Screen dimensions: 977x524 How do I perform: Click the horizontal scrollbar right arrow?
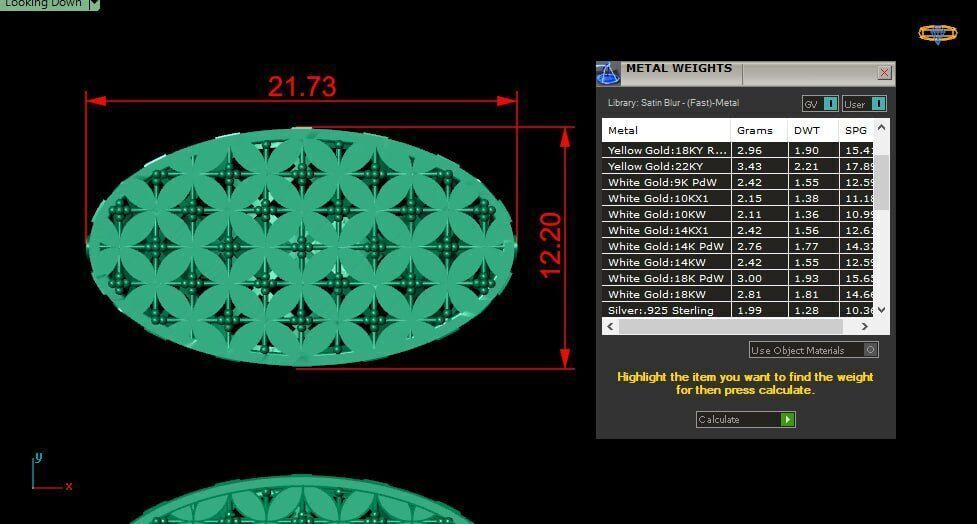(x=865, y=326)
